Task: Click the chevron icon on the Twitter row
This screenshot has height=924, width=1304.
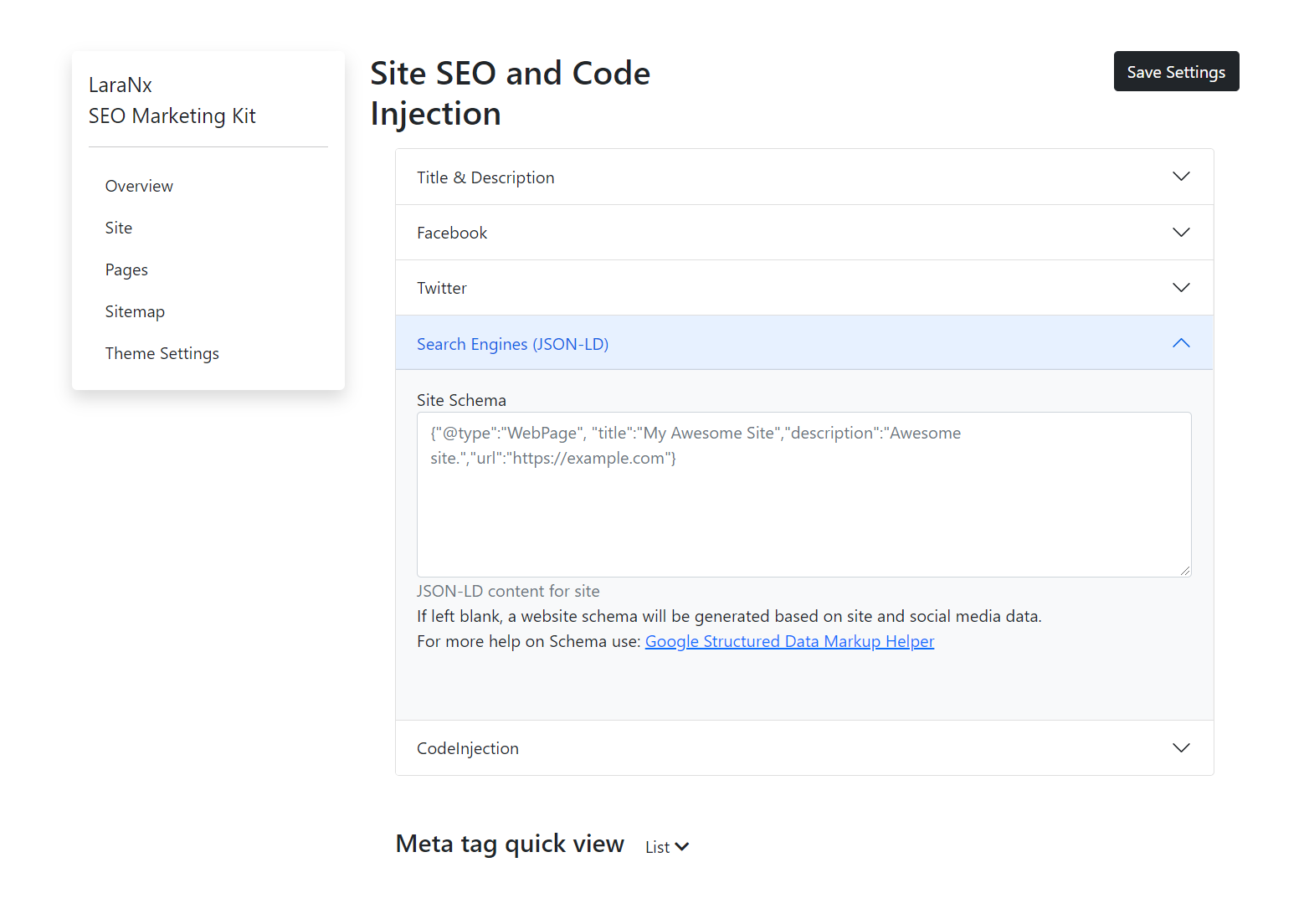Action: pyautogui.click(x=1181, y=288)
